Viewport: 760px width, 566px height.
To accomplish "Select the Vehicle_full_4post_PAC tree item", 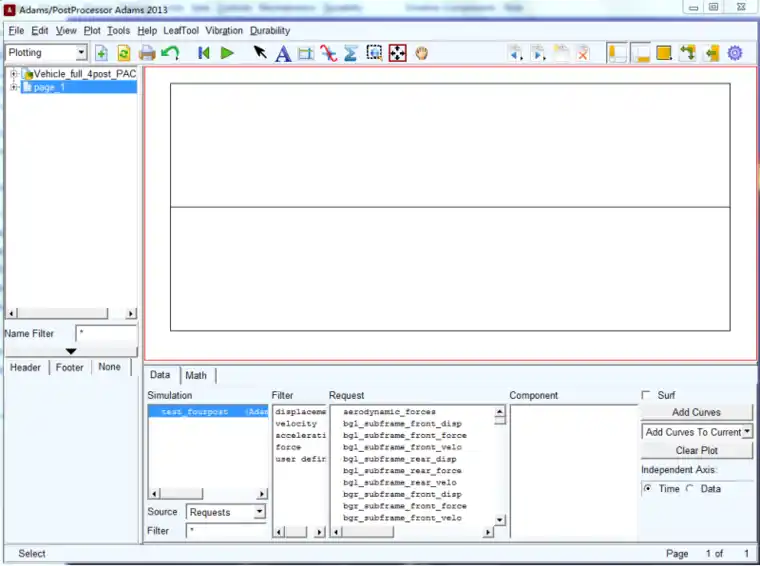I will [85, 74].
